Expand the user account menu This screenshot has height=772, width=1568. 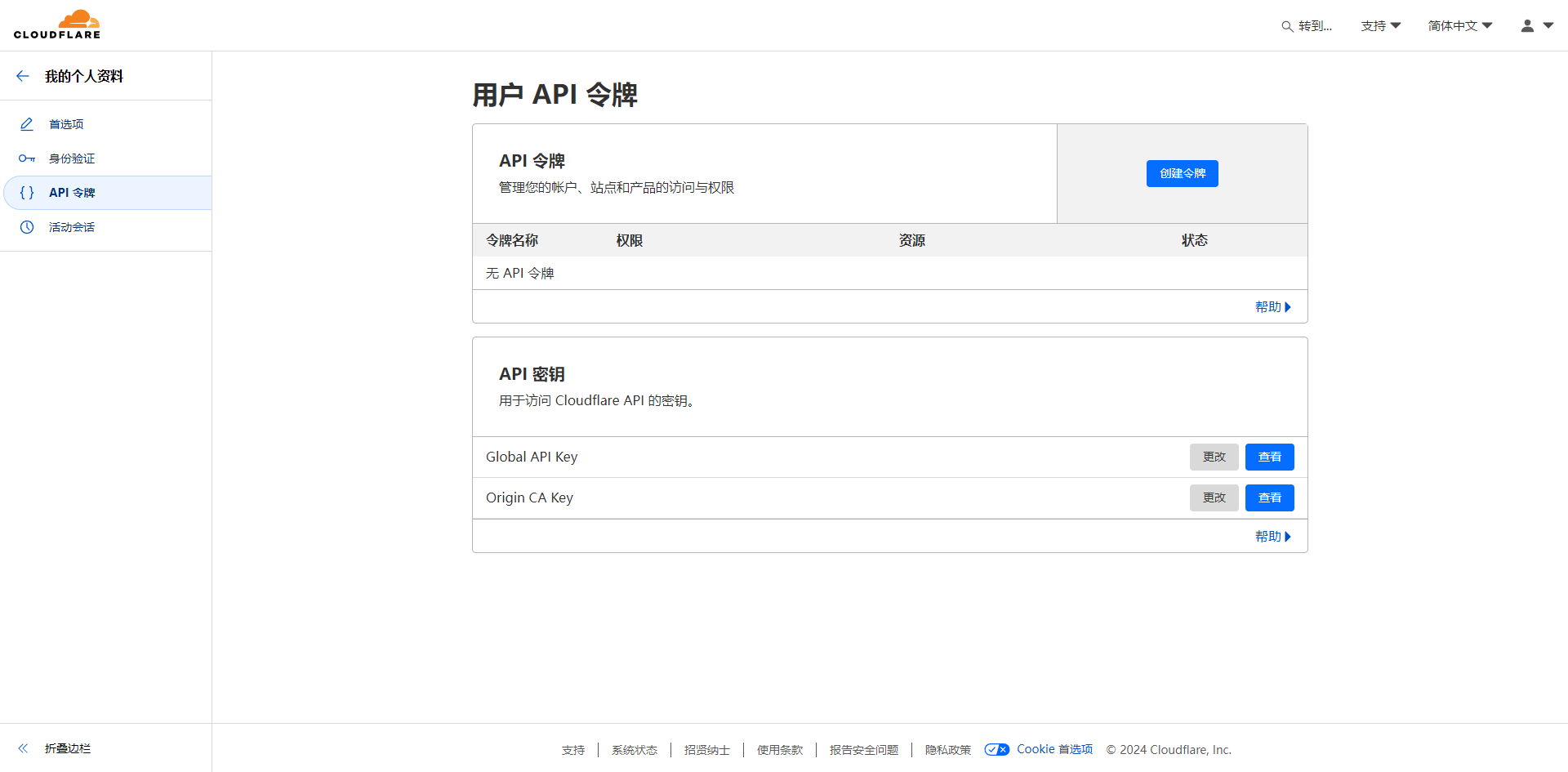pyautogui.click(x=1536, y=26)
